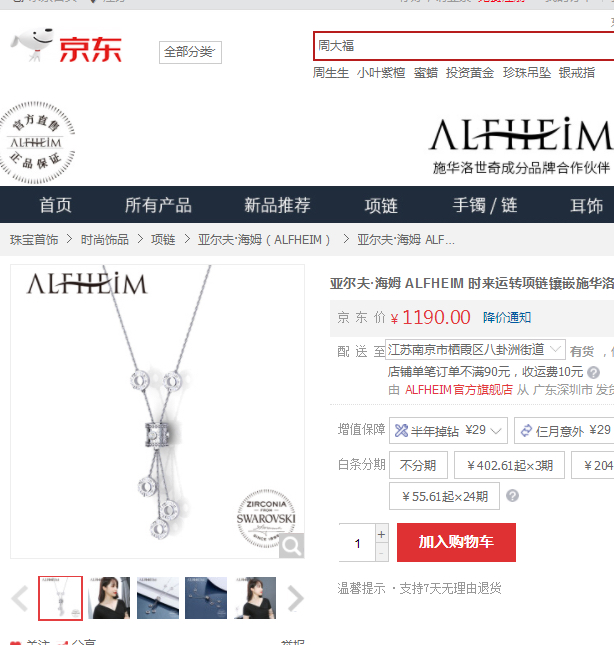Image resolution: width=614 pixels, height=645 pixels.
Task: Open the 新品推荐 store menu
Action: point(278,205)
